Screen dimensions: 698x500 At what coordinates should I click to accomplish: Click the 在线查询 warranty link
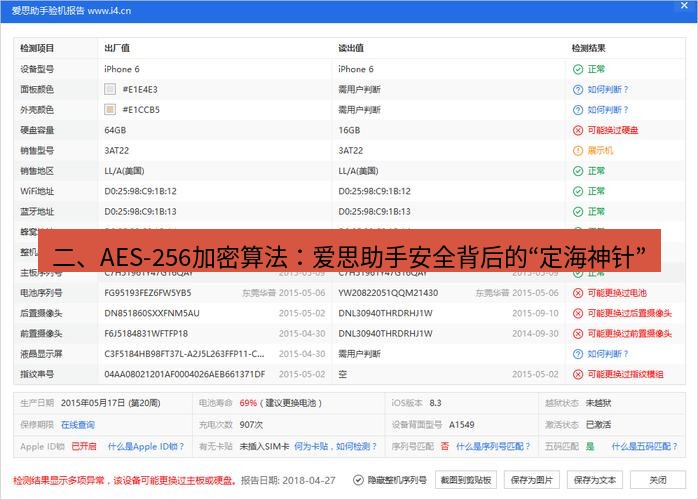pos(78,425)
